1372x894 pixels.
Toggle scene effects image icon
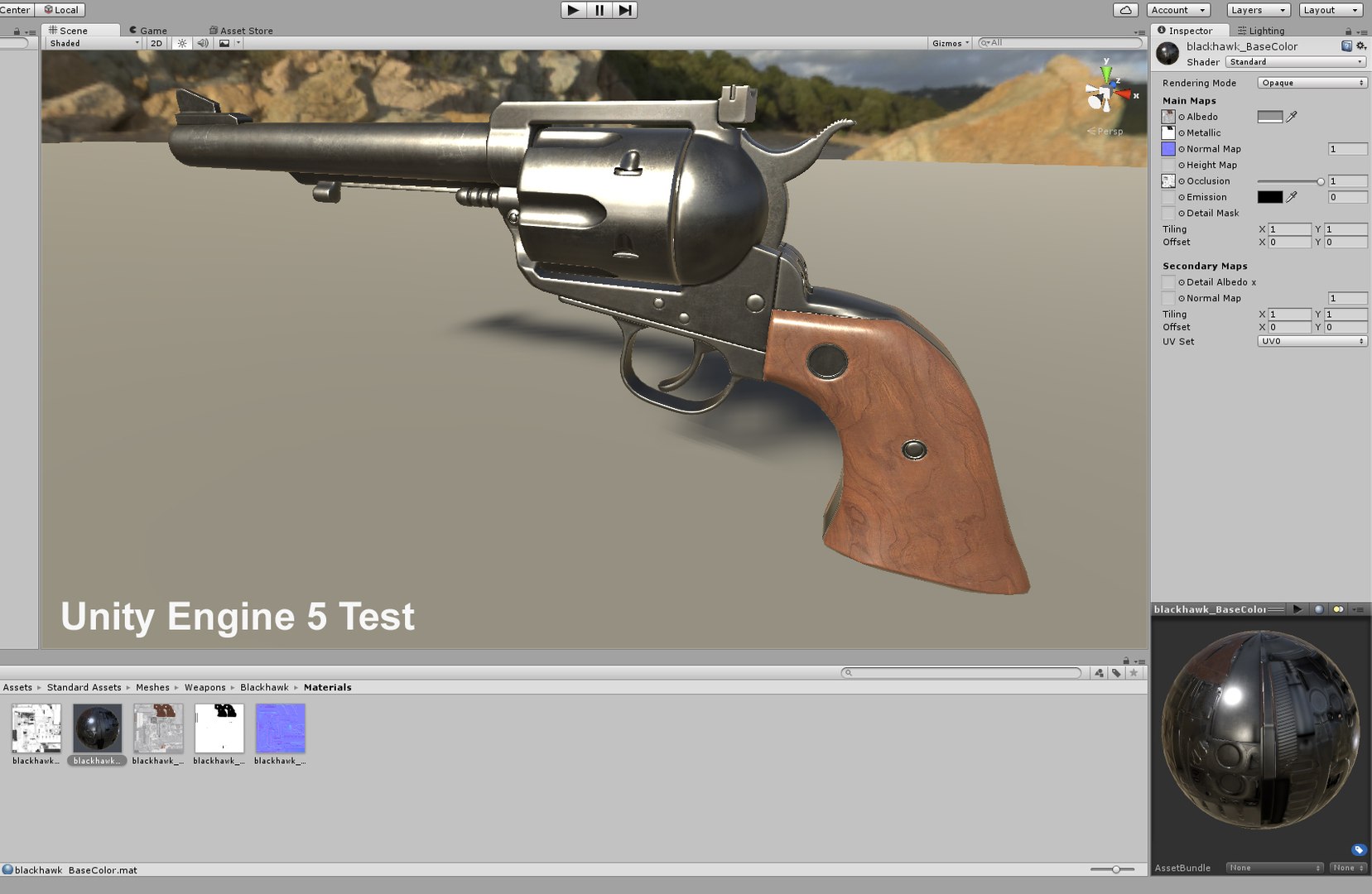pos(224,43)
